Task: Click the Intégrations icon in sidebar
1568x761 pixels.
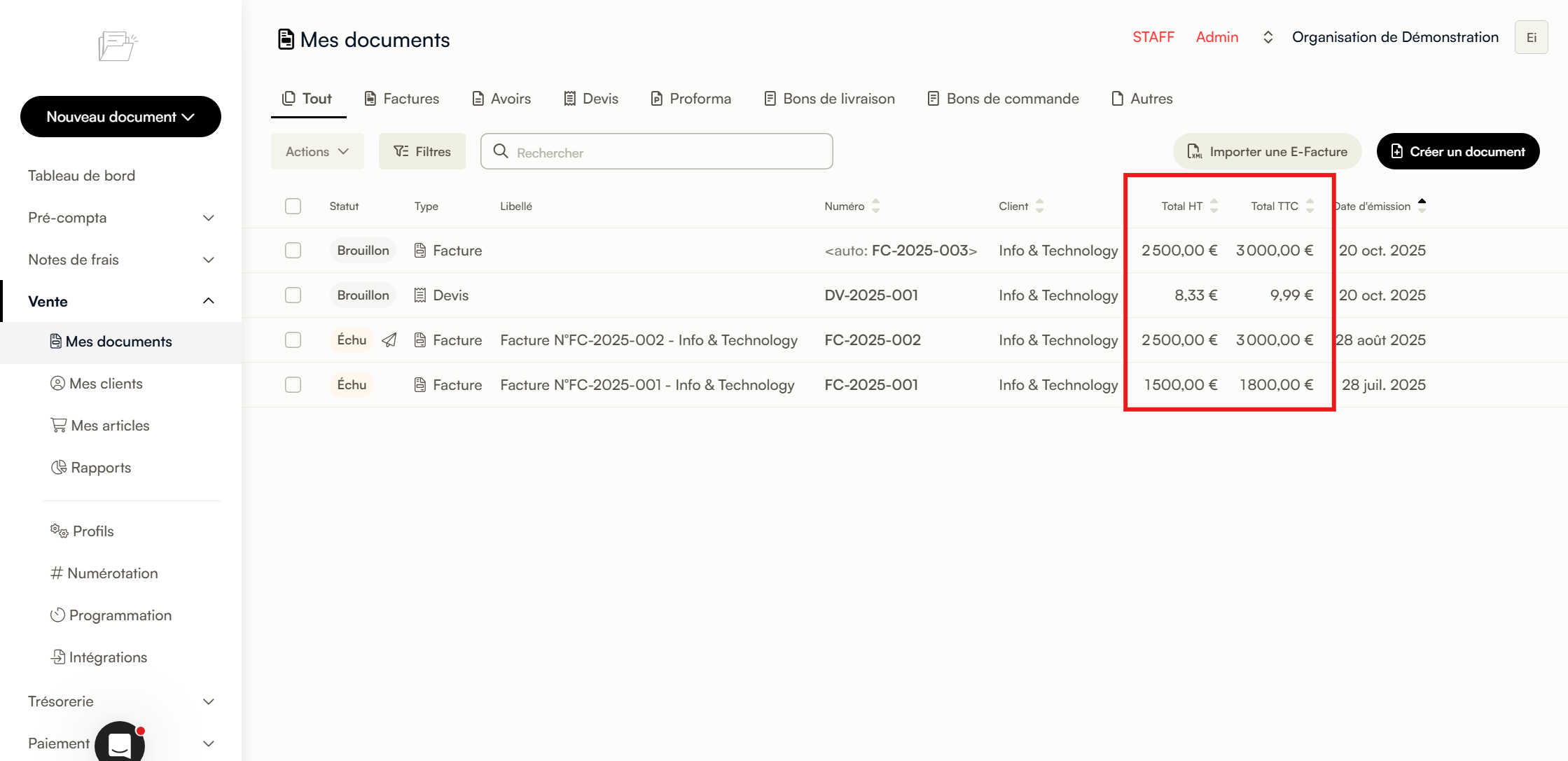Action: coord(58,657)
